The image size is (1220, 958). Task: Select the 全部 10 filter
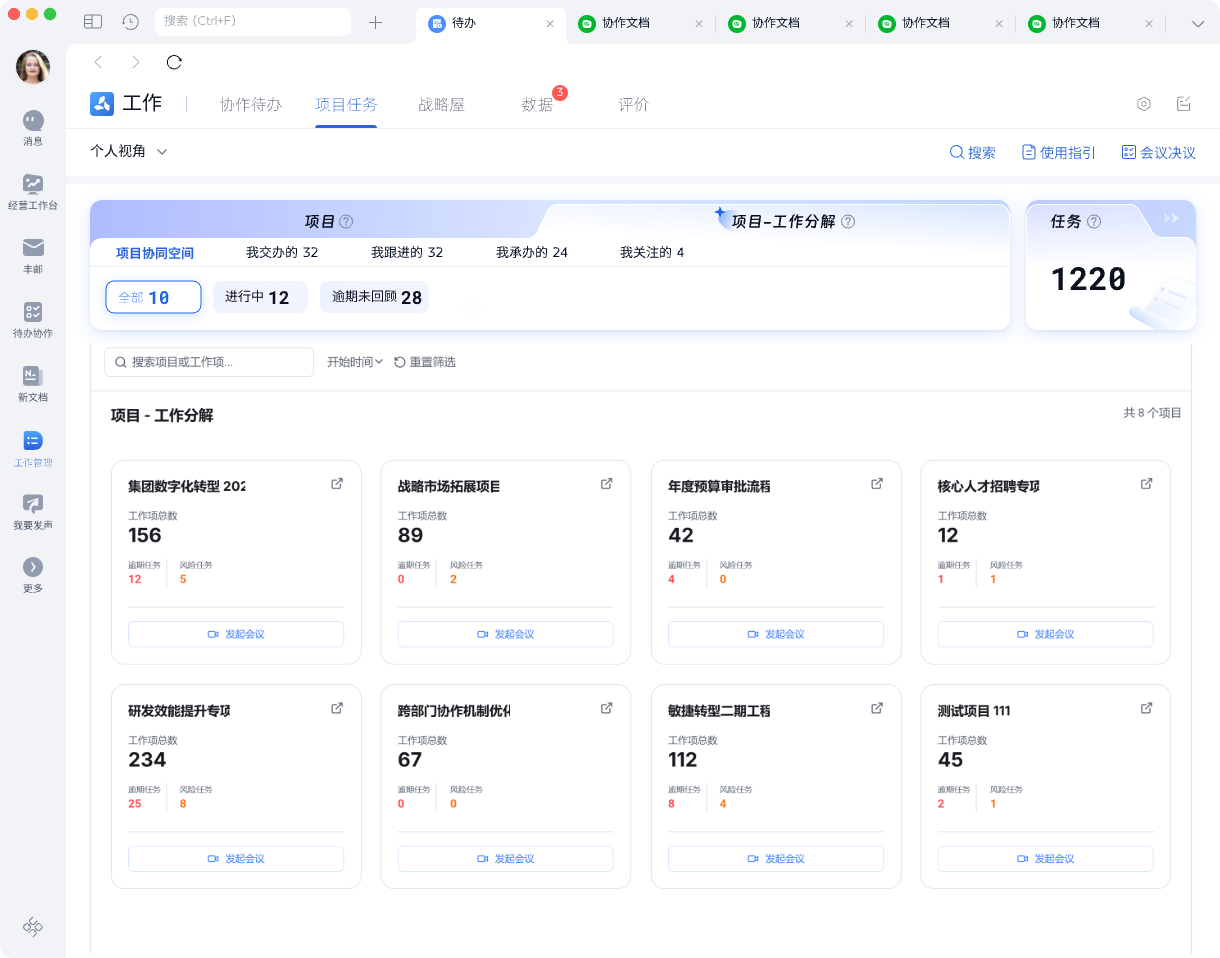(x=153, y=297)
